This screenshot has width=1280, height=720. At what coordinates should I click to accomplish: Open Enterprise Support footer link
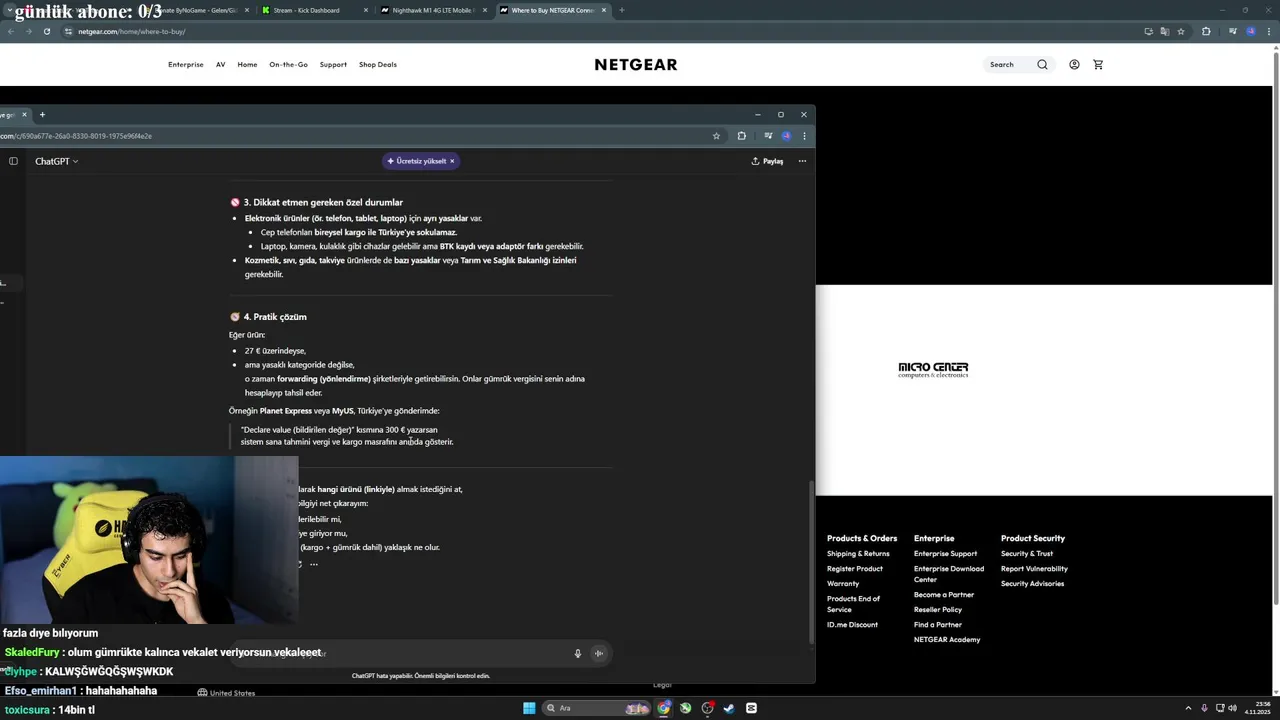pos(945,554)
